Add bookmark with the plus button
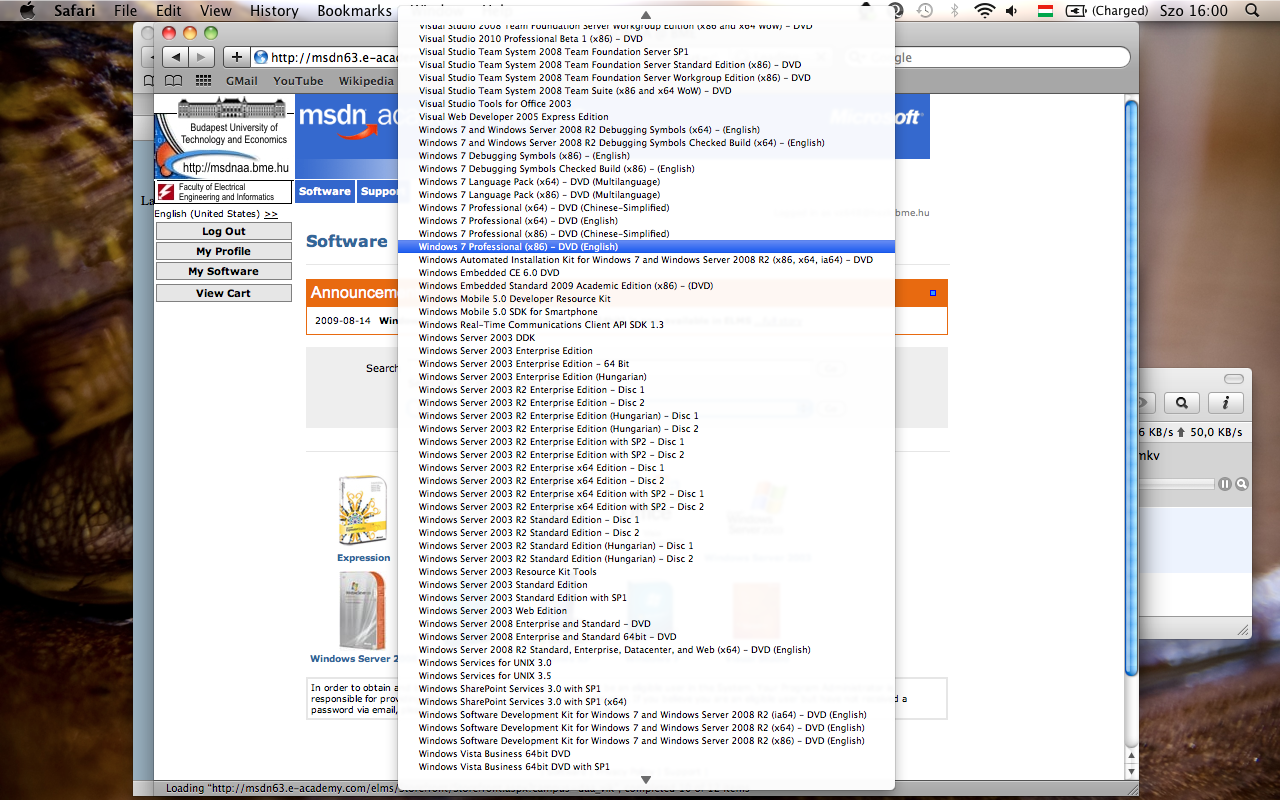Viewport: 1280px width, 800px height. tap(236, 57)
